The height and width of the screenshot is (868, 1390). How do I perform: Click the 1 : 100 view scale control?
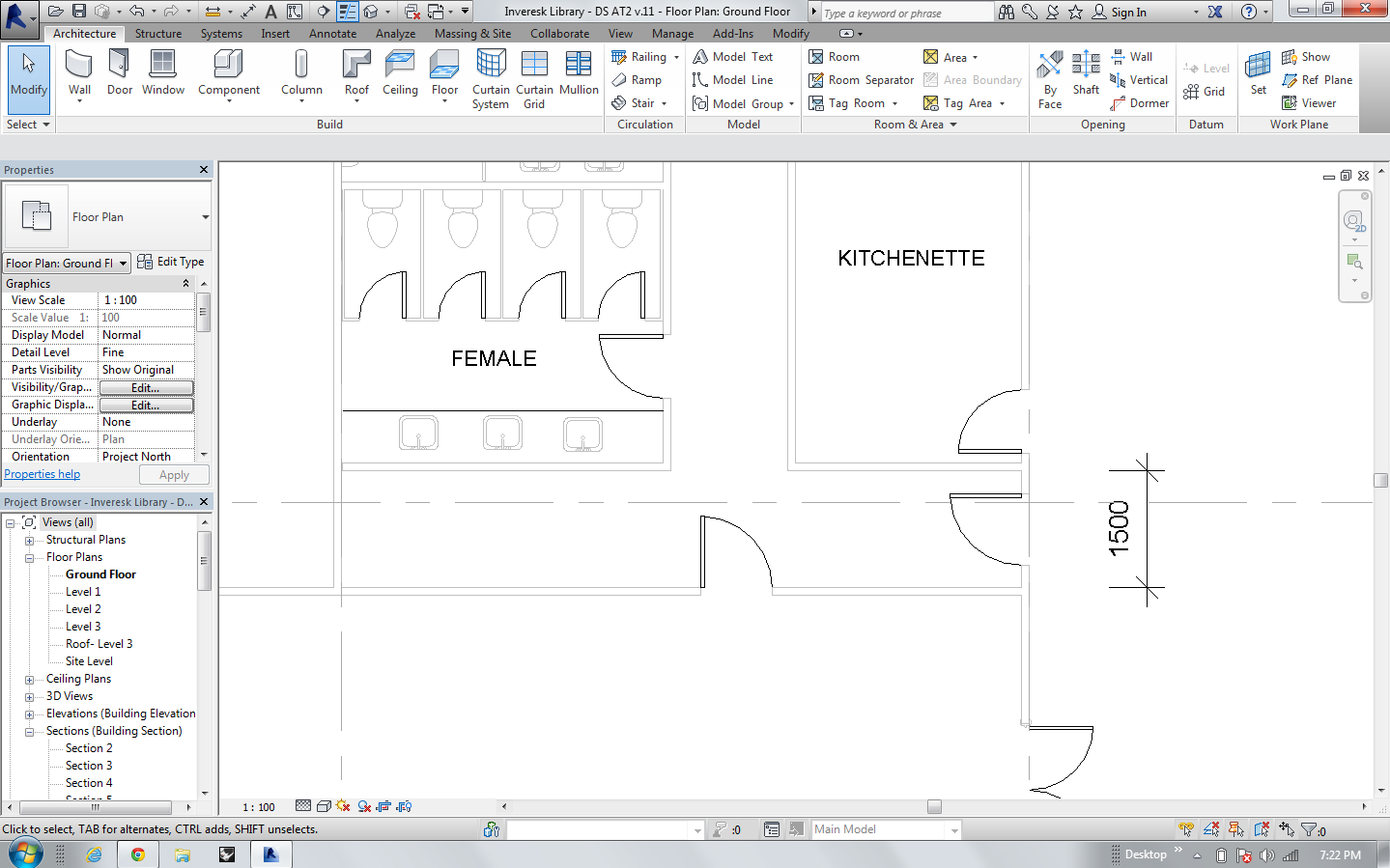(x=258, y=807)
